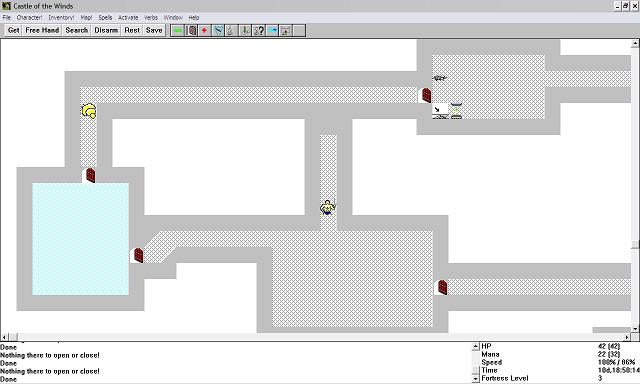Viewport: 640px width, 384px height.
Task: Click the Rest button
Action: [132, 30]
